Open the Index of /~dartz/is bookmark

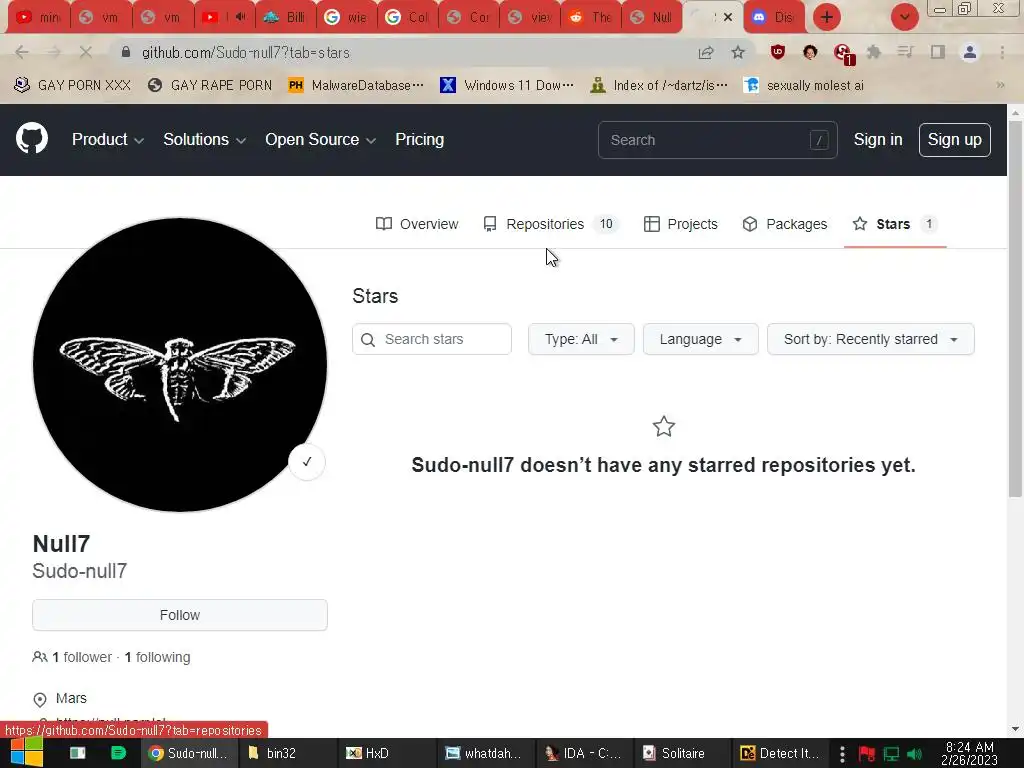coord(659,86)
